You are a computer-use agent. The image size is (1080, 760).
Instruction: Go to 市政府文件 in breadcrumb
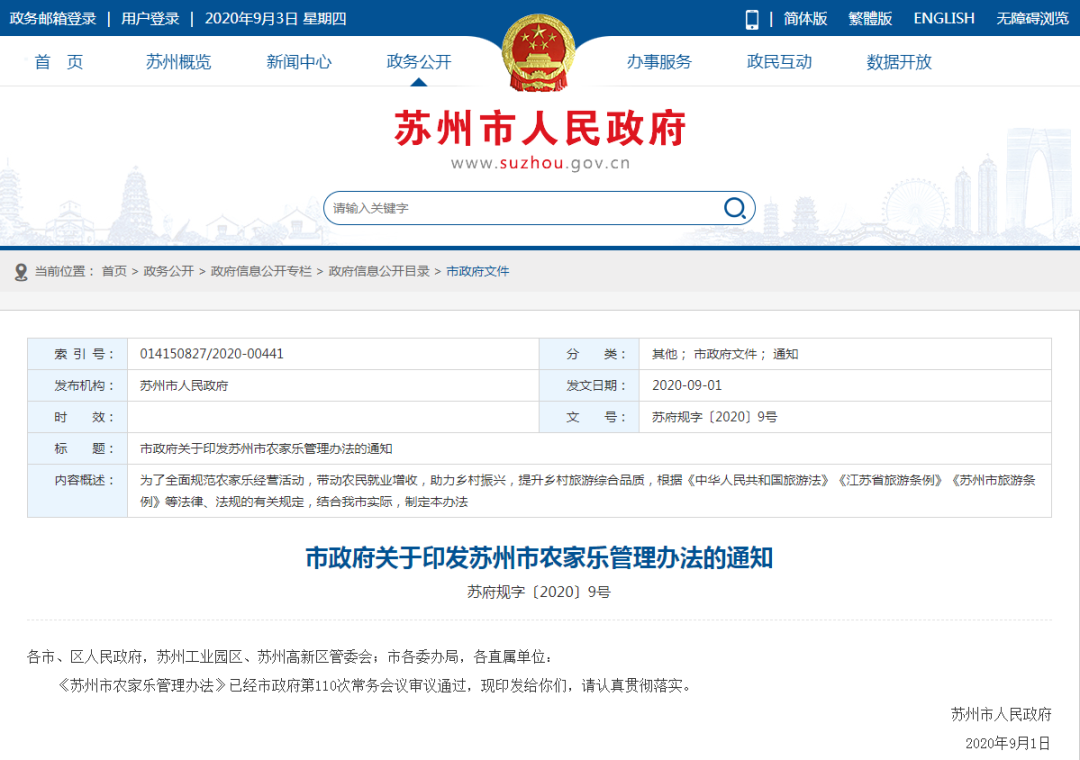click(x=477, y=271)
